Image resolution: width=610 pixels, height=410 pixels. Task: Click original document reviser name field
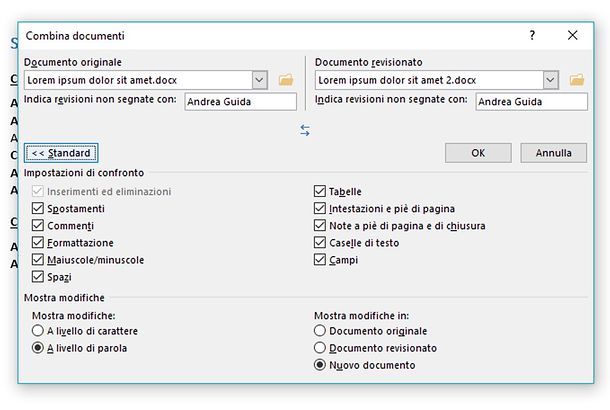(240, 101)
